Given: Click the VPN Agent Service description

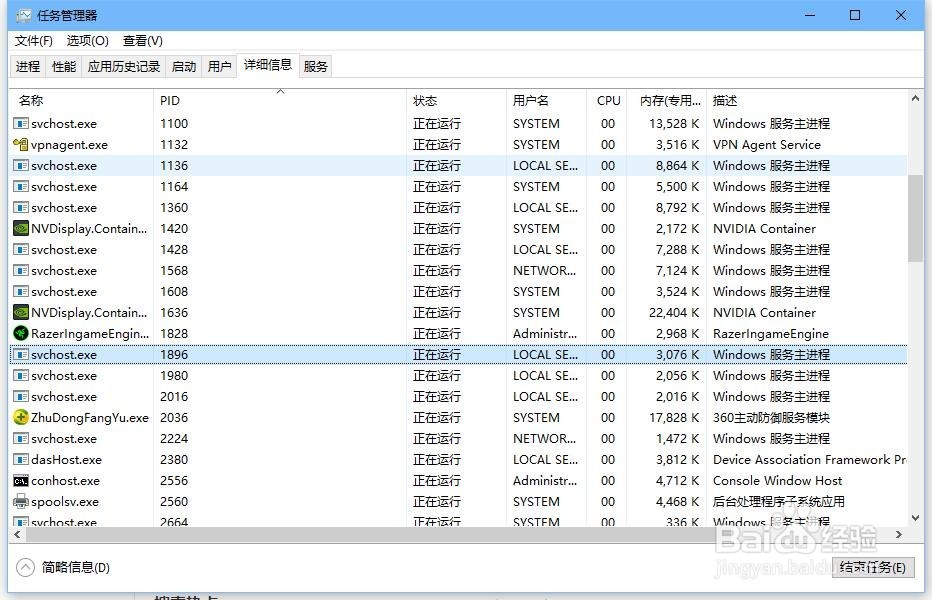Looking at the screenshot, I should pyautogui.click(x=767, y=144).
